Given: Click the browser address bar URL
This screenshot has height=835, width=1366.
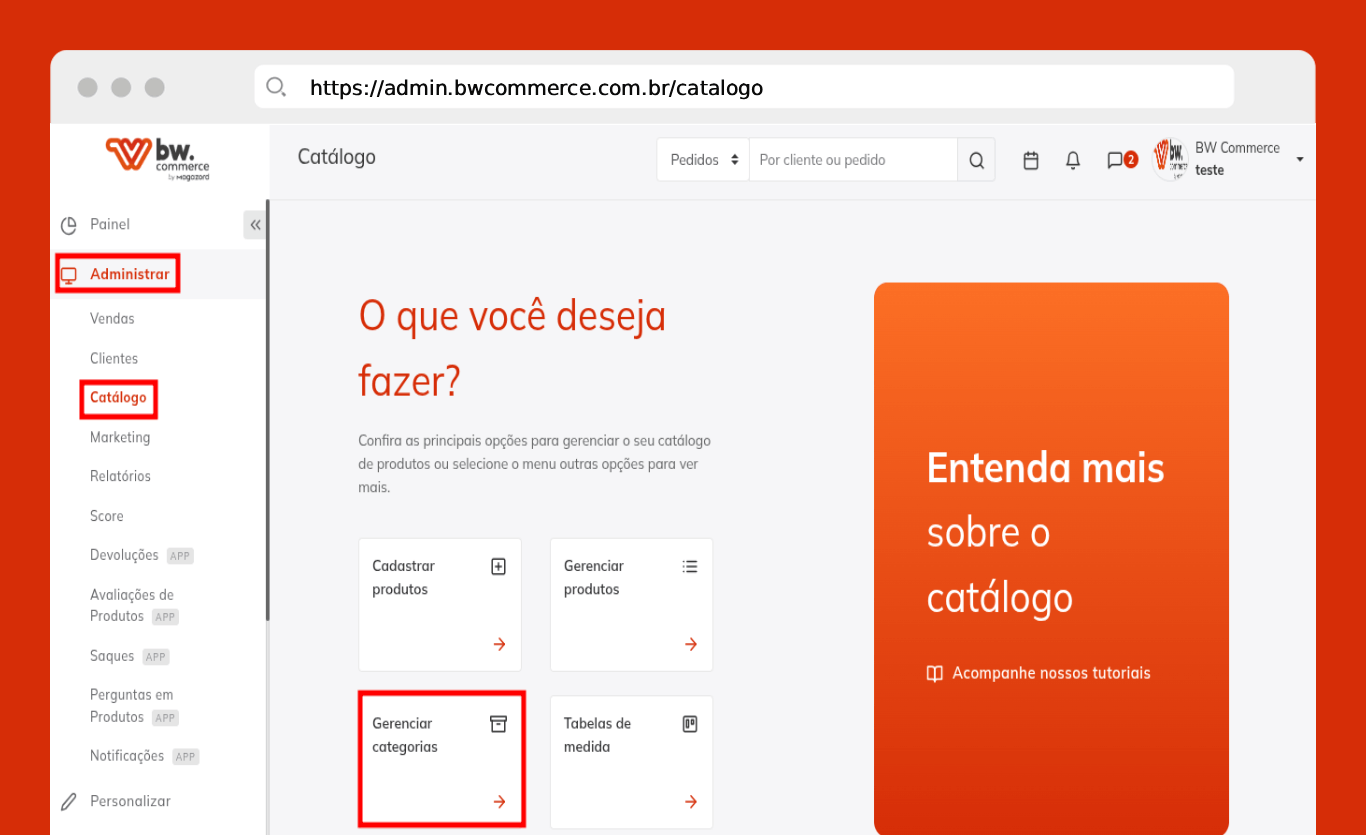Looking at the screenshot, I should pyautogui.click(x=536, y=88).
